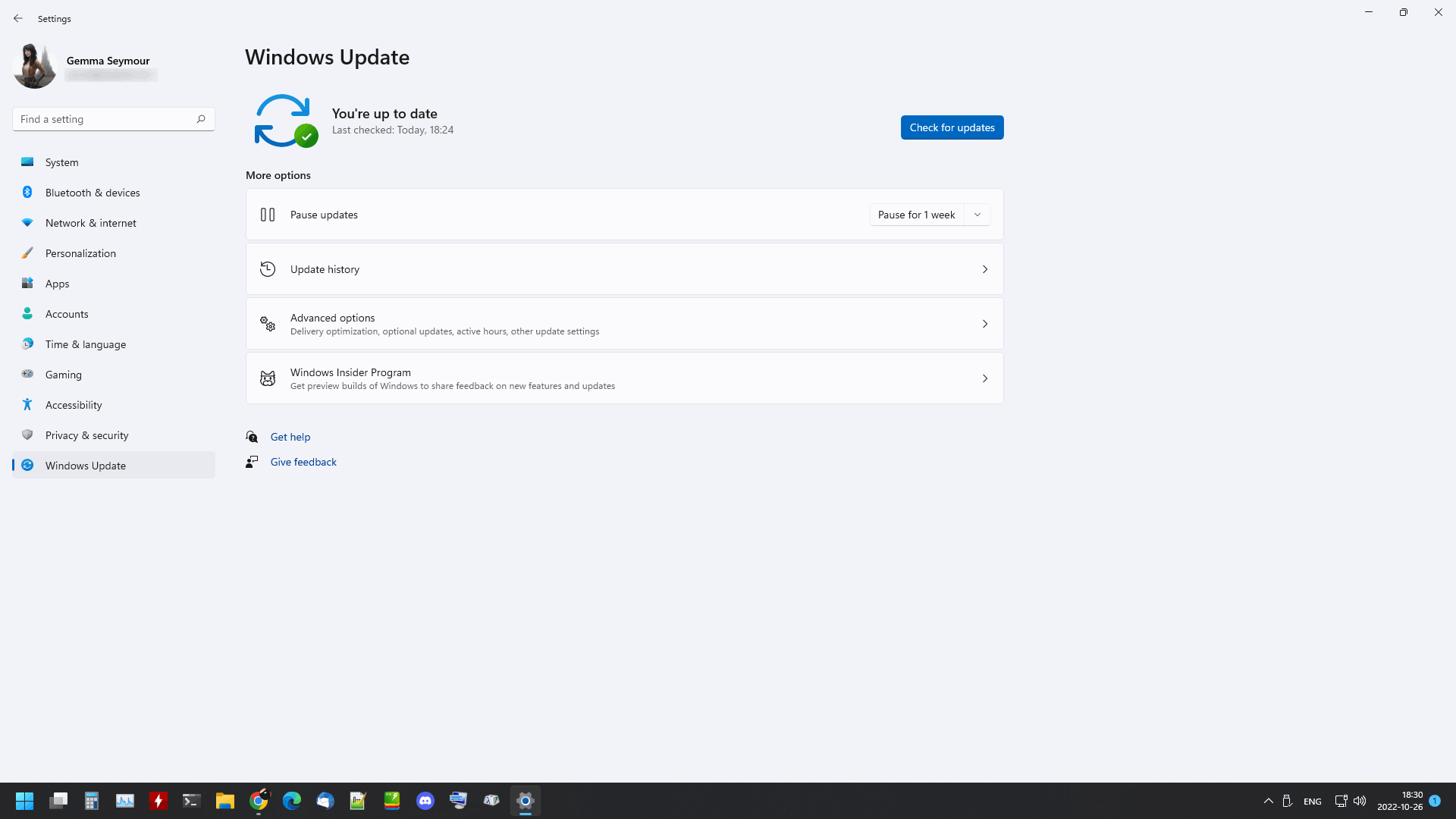The width and height of the screenshot is (1456, 819).
Task: Select System in the sidebar
Action: tap(114, 162)
